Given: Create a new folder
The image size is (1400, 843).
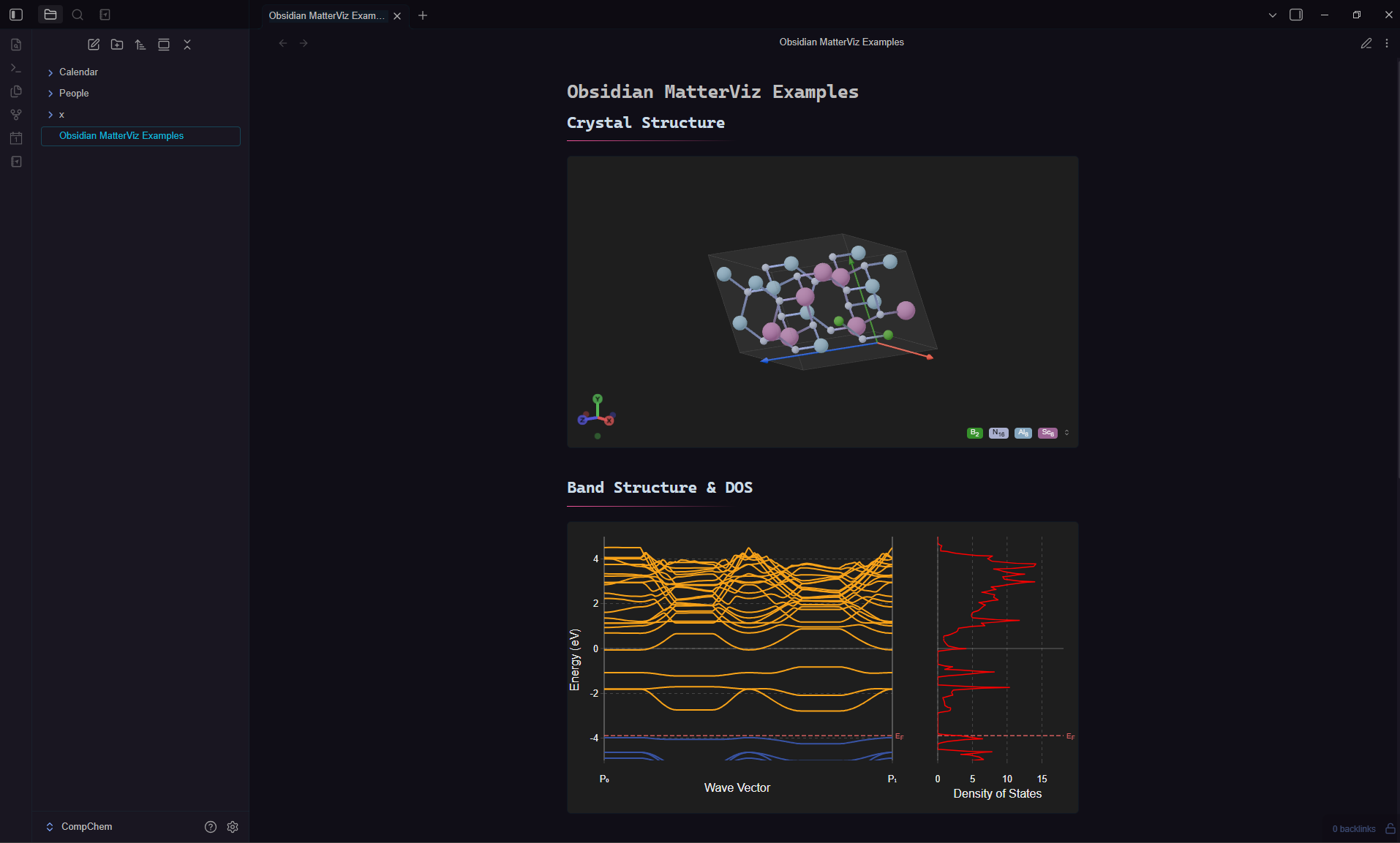Looking at the screenshot, I should coord(117,45).
